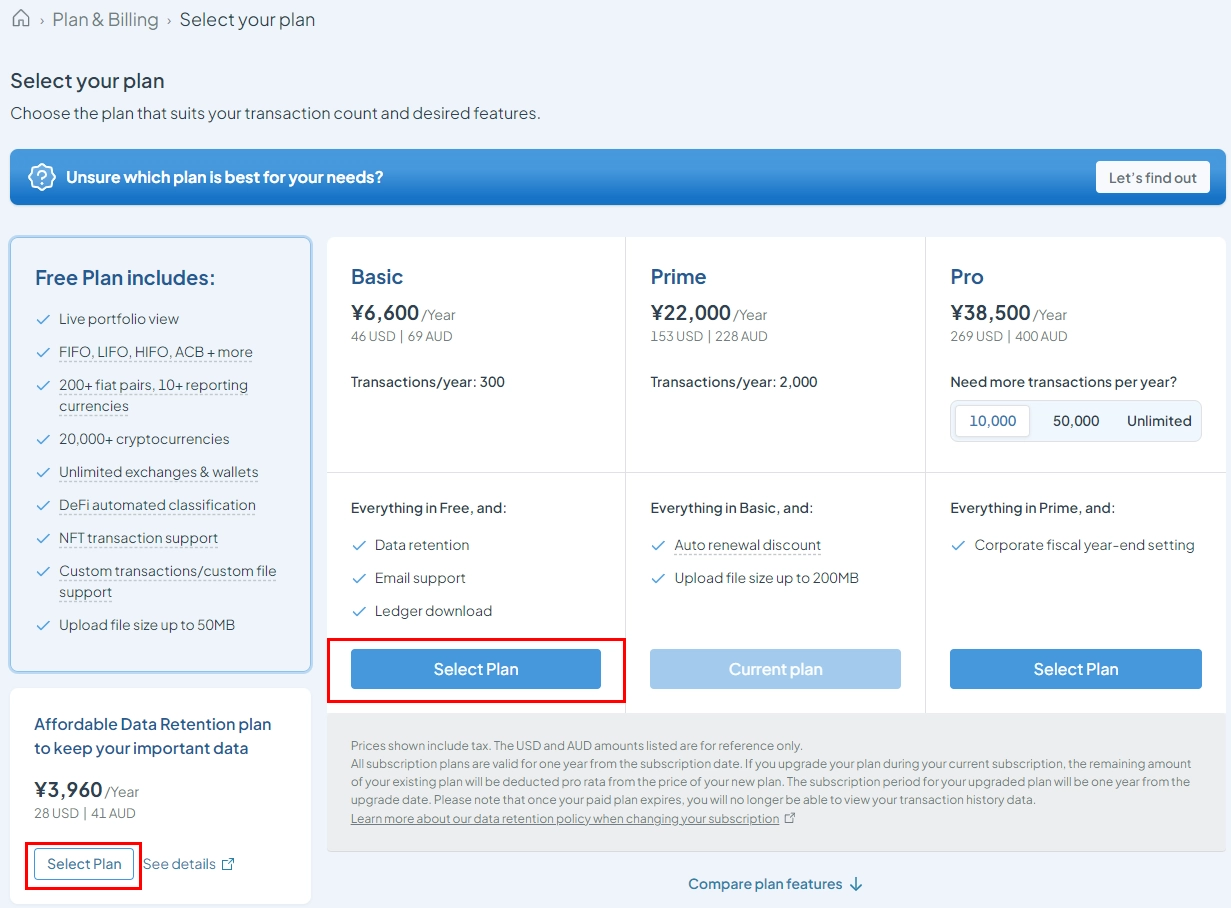Click the Email support feature text
Screen dimensions: 1231x908
(x=420, y=578)
